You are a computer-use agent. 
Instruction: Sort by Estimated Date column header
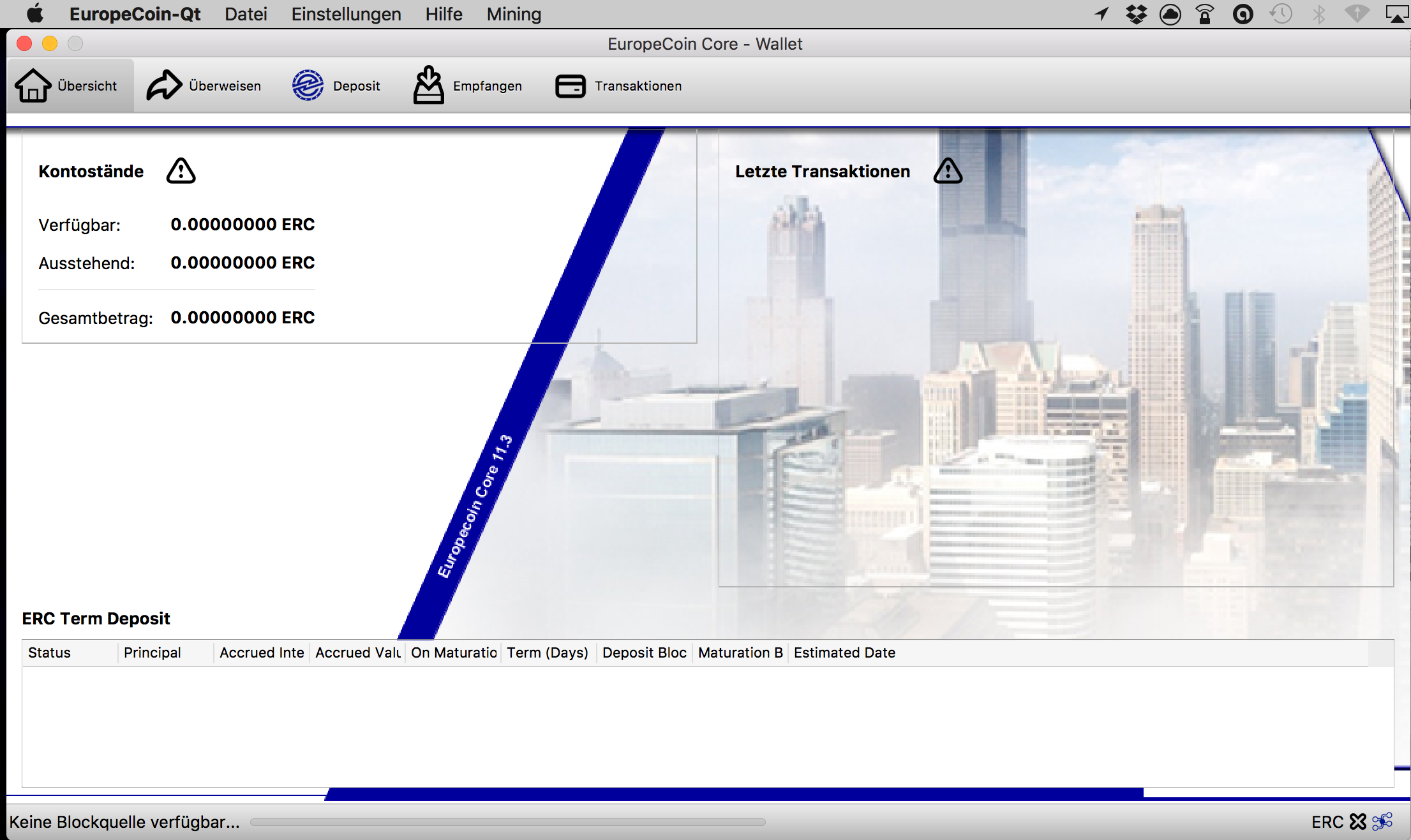[1079, 652]
